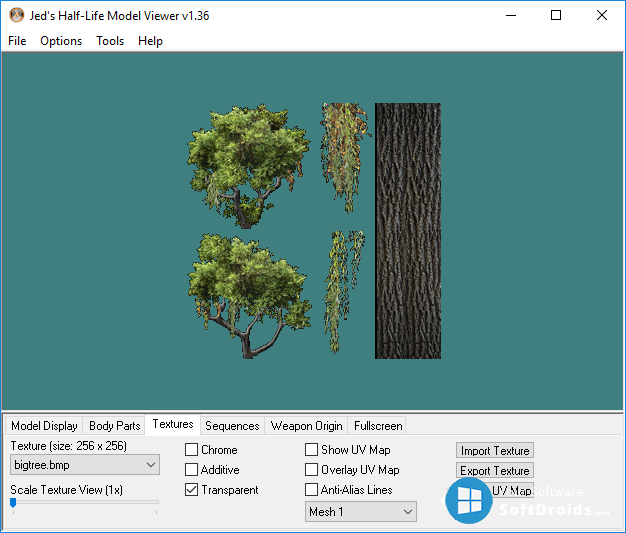Open the Help menu

click(x=151, y=41)
